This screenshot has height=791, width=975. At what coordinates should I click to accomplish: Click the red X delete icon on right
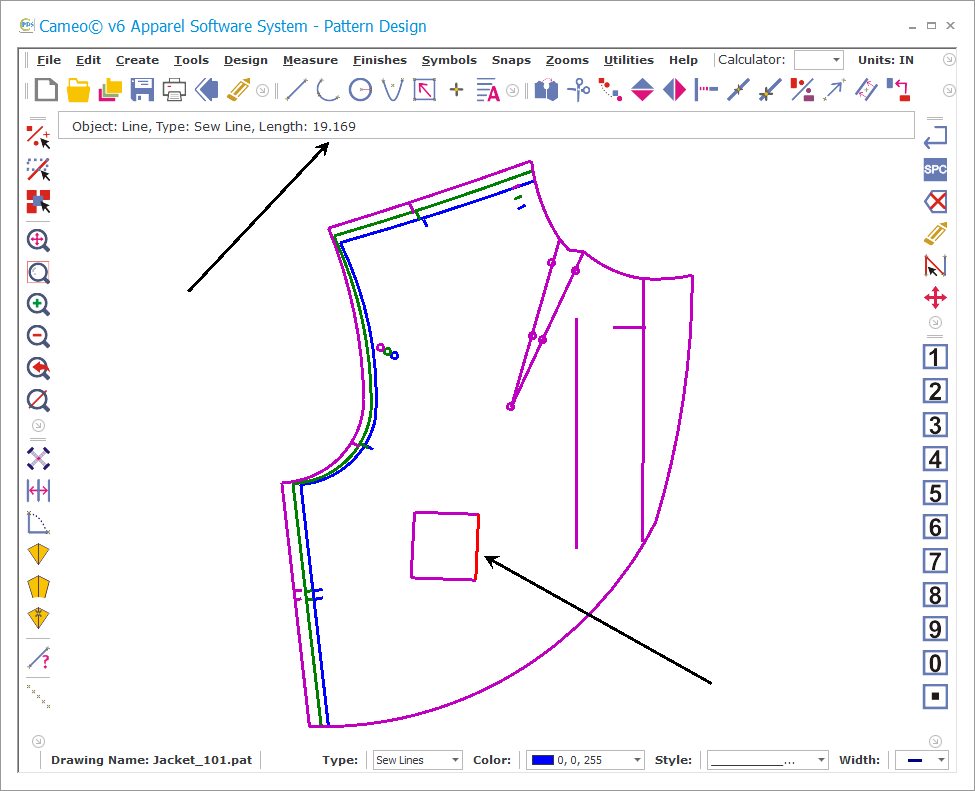[x=935, y=201]
